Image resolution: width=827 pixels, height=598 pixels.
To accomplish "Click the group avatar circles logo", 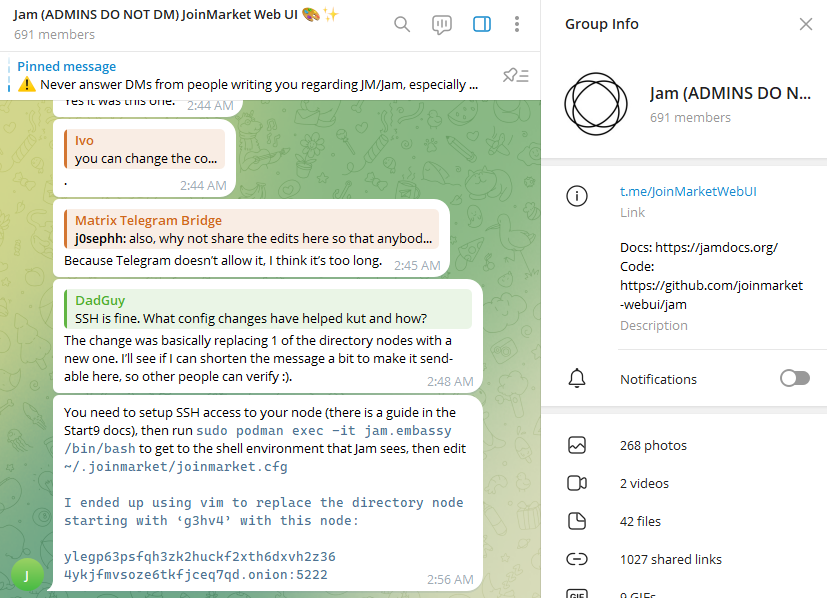I will (596, 104).
